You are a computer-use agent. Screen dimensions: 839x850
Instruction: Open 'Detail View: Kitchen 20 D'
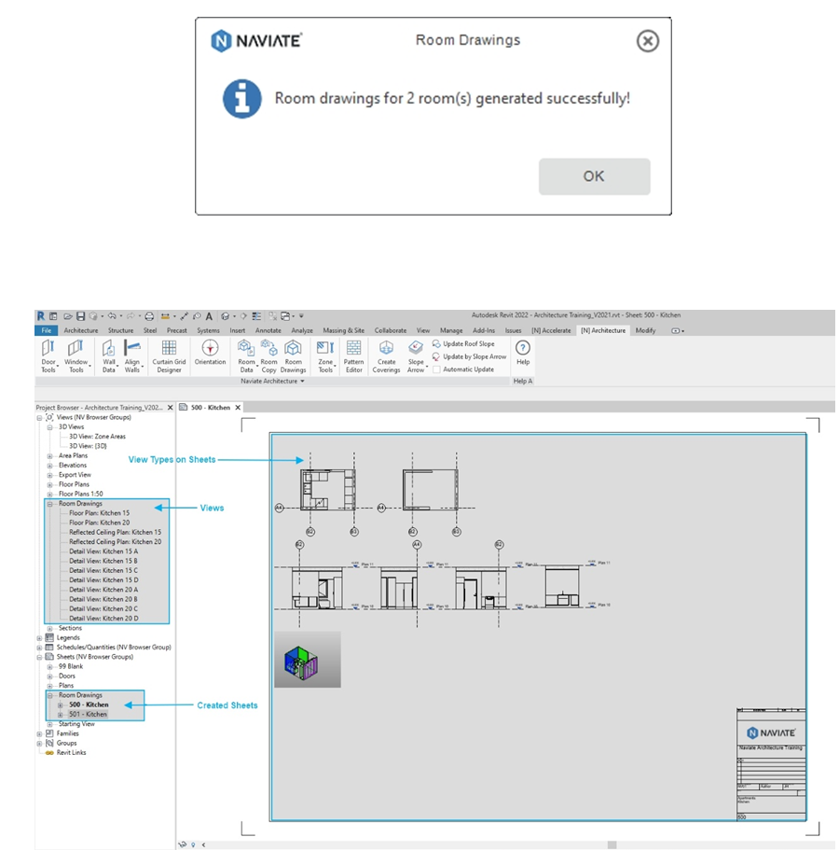(104, 619)
